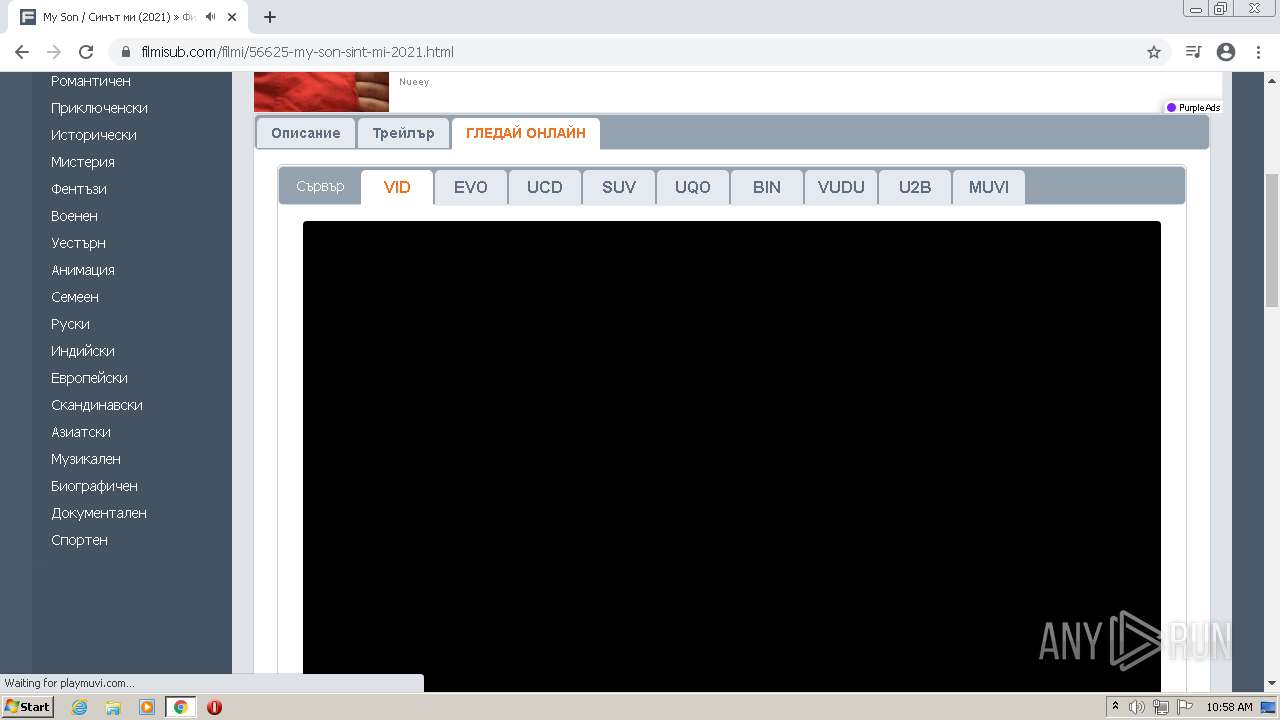
Task: Click the Nueey ad caption
Action: coord(414,82)
